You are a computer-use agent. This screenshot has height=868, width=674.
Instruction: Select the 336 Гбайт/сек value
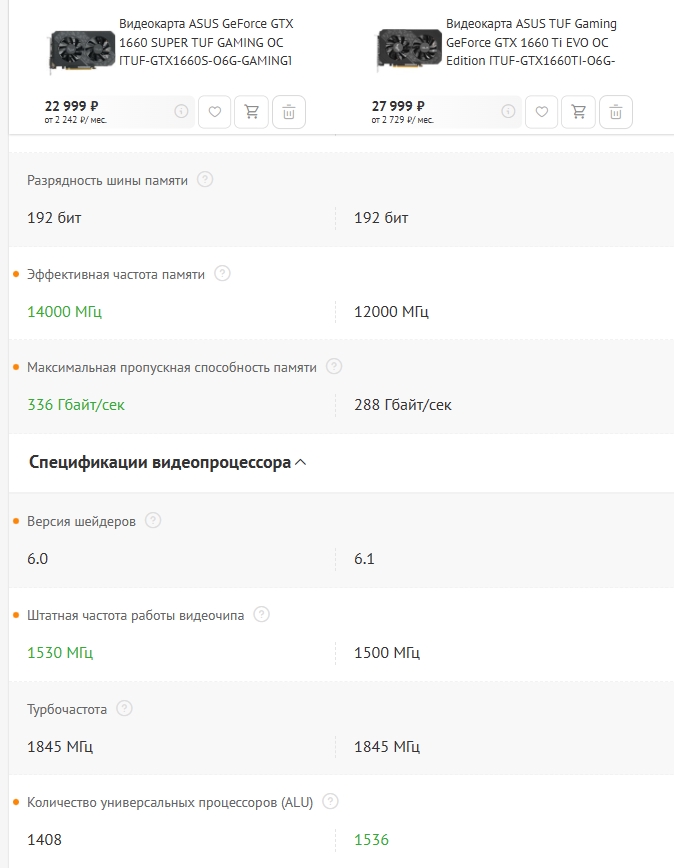pos(76,405)
